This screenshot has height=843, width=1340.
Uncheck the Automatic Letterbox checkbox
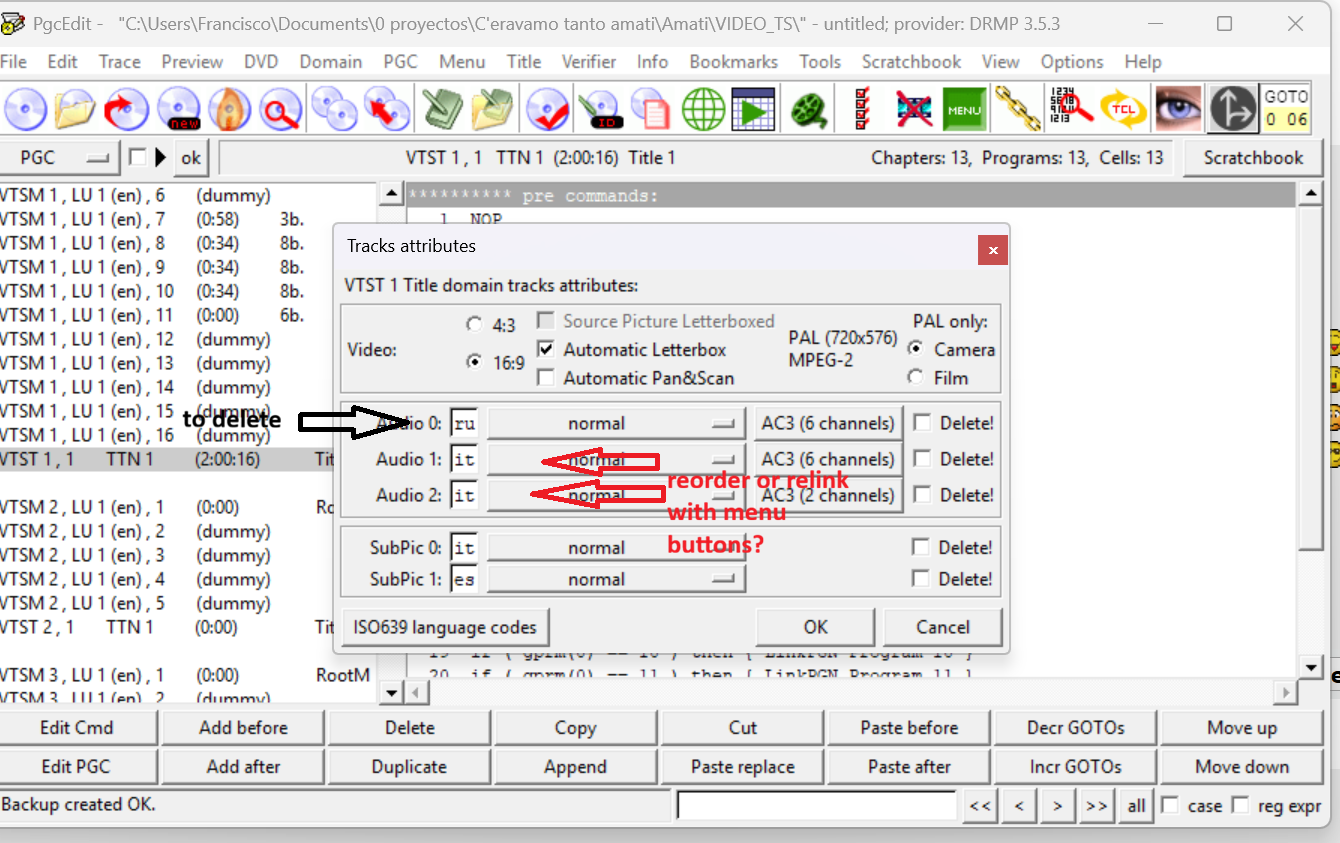tap(546, 350)
